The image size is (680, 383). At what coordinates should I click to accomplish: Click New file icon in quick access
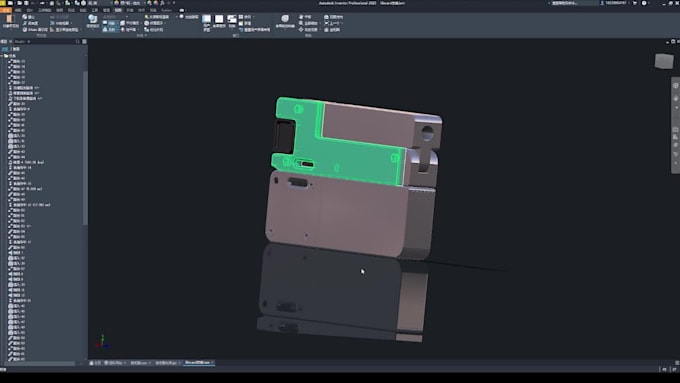pyautogui.click(x=10, y=3)
